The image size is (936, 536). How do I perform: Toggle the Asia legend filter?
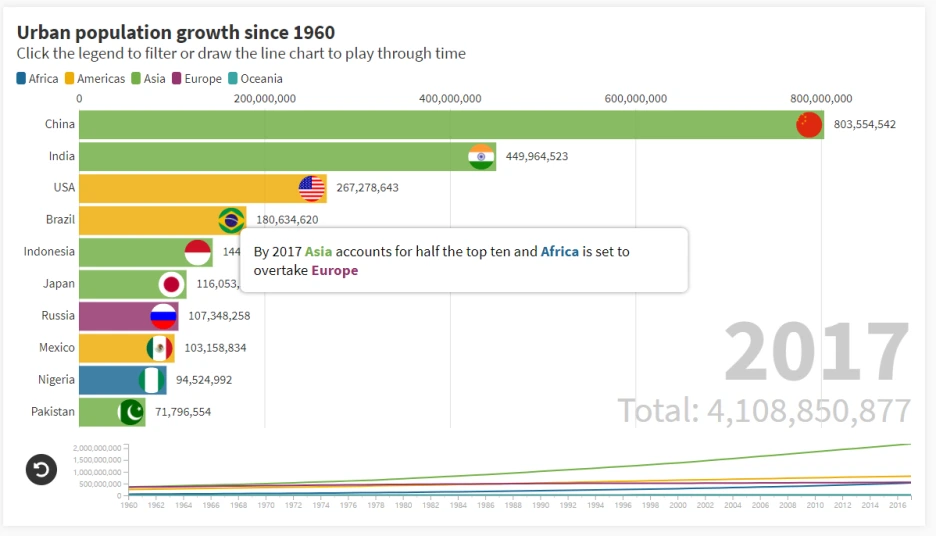[148, 79]
